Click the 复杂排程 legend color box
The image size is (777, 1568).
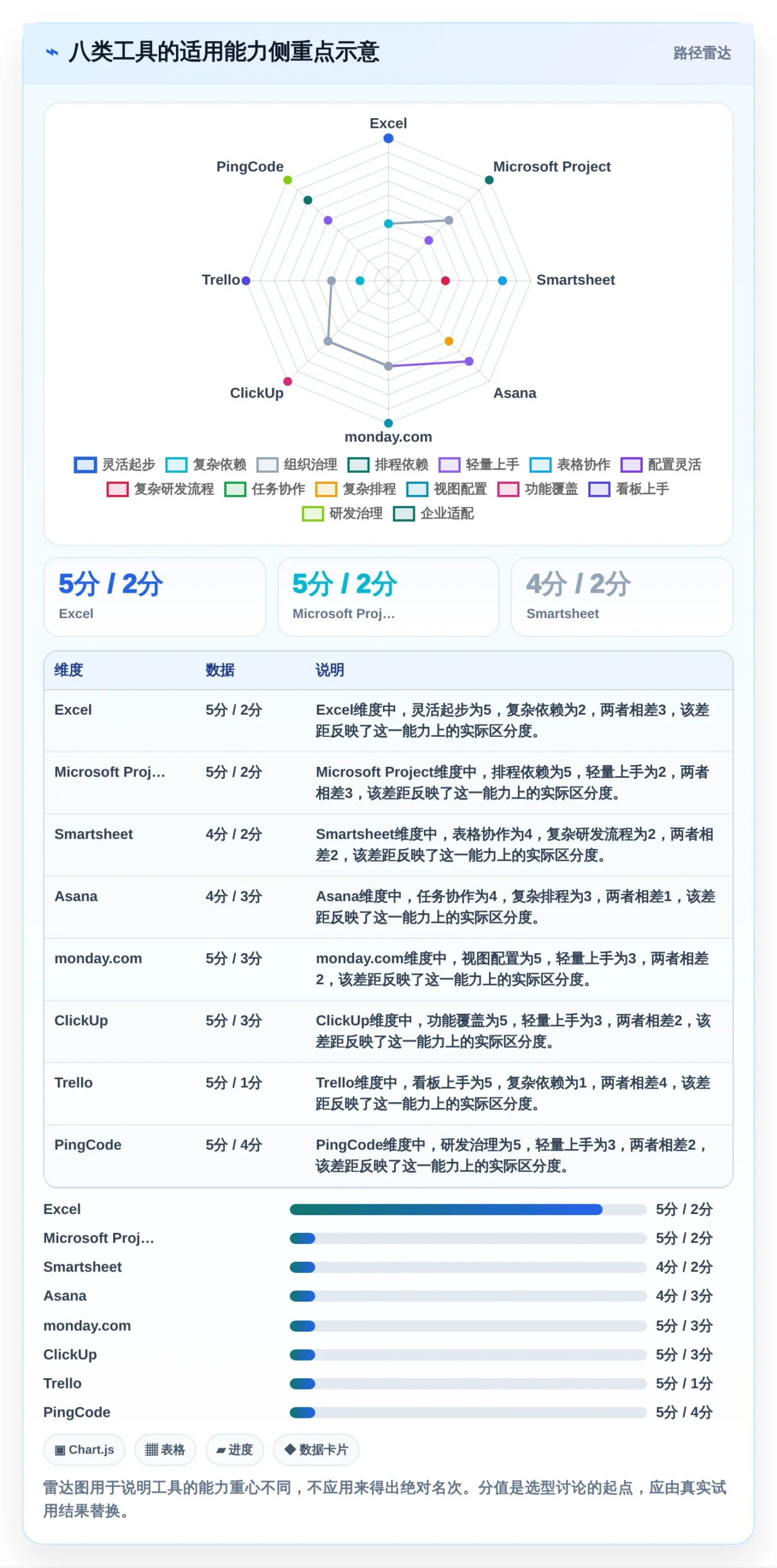coord(326,489)
